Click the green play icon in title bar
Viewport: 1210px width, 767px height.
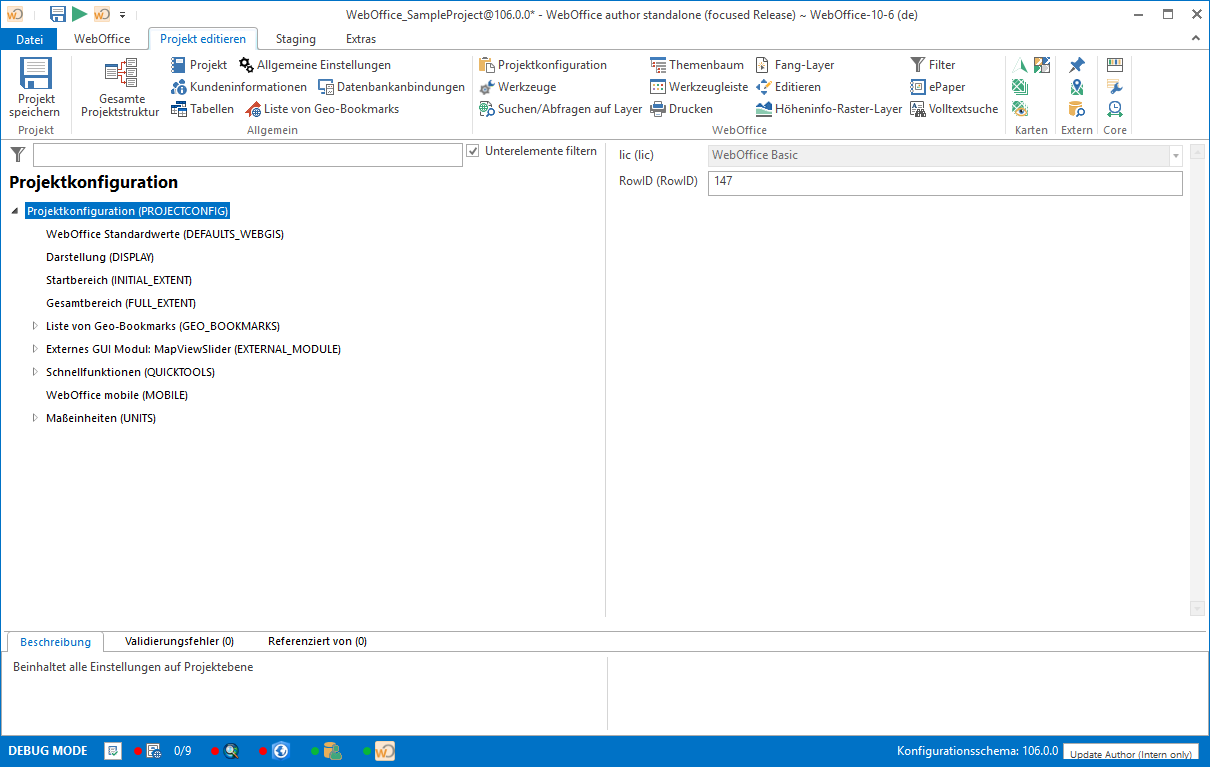[x=79, y=14]
